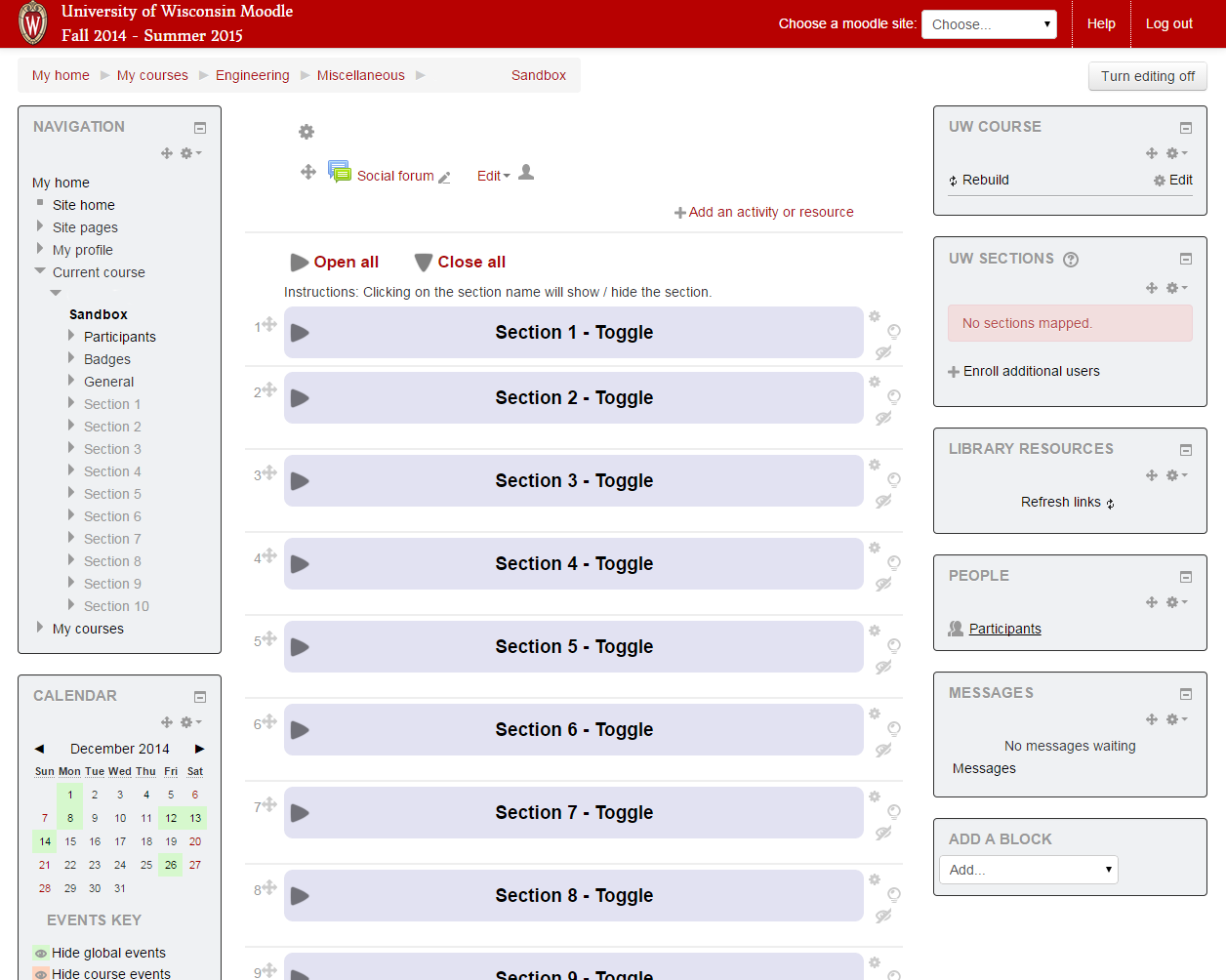Open the edit gear for Section 8
Screen dimensions: 1226x980
(875, 879)
